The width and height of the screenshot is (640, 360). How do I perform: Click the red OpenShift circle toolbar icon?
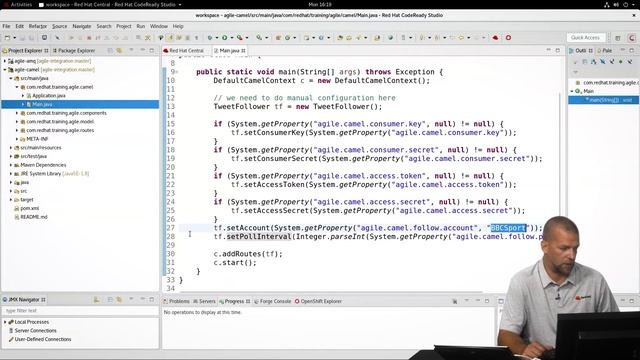pos(508,38)
